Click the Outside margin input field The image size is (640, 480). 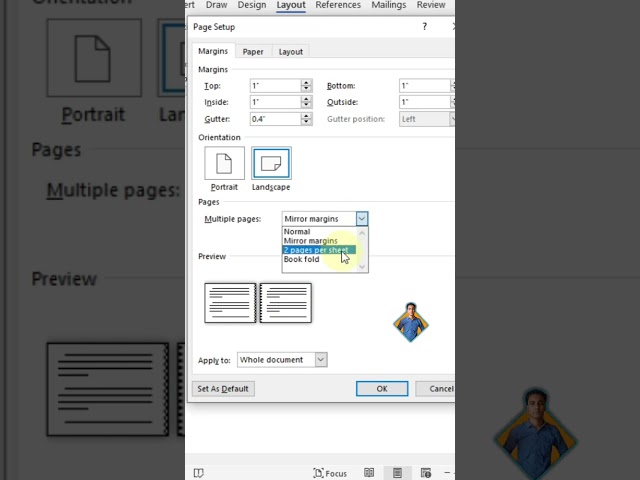point(424,102)
